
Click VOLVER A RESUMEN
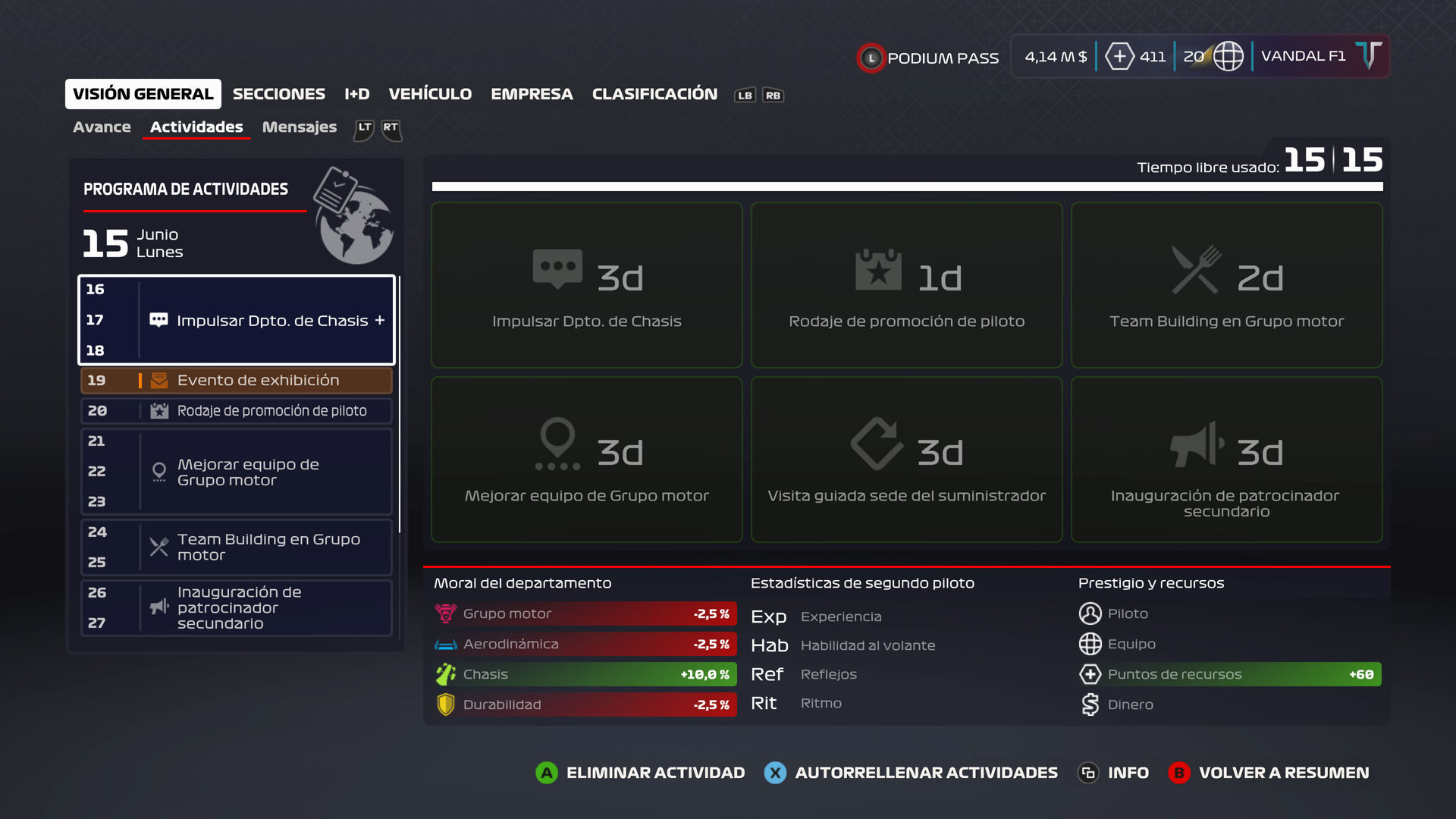(x=1283, y=773)
